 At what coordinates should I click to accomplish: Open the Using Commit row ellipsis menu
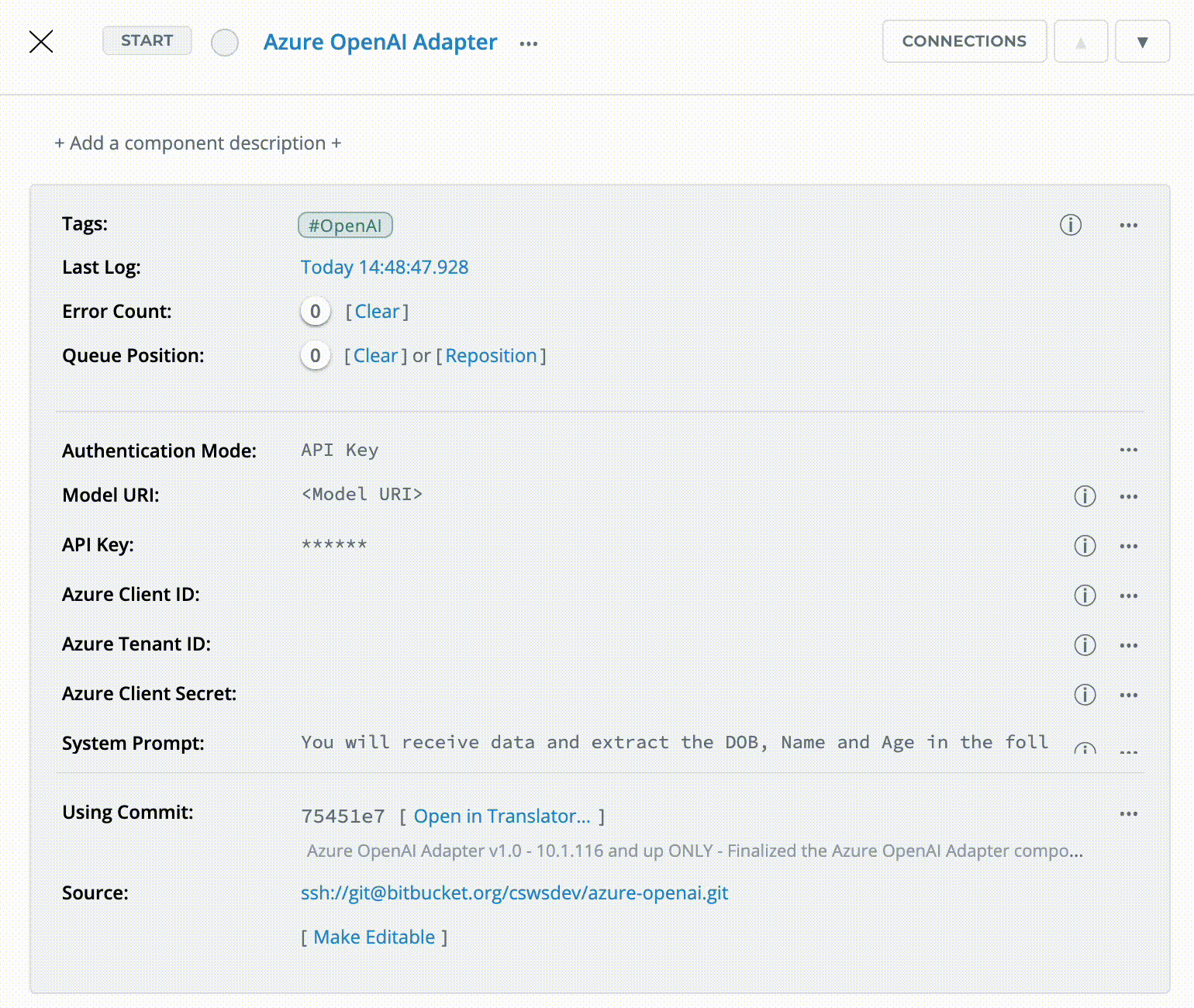point(1128,814)
